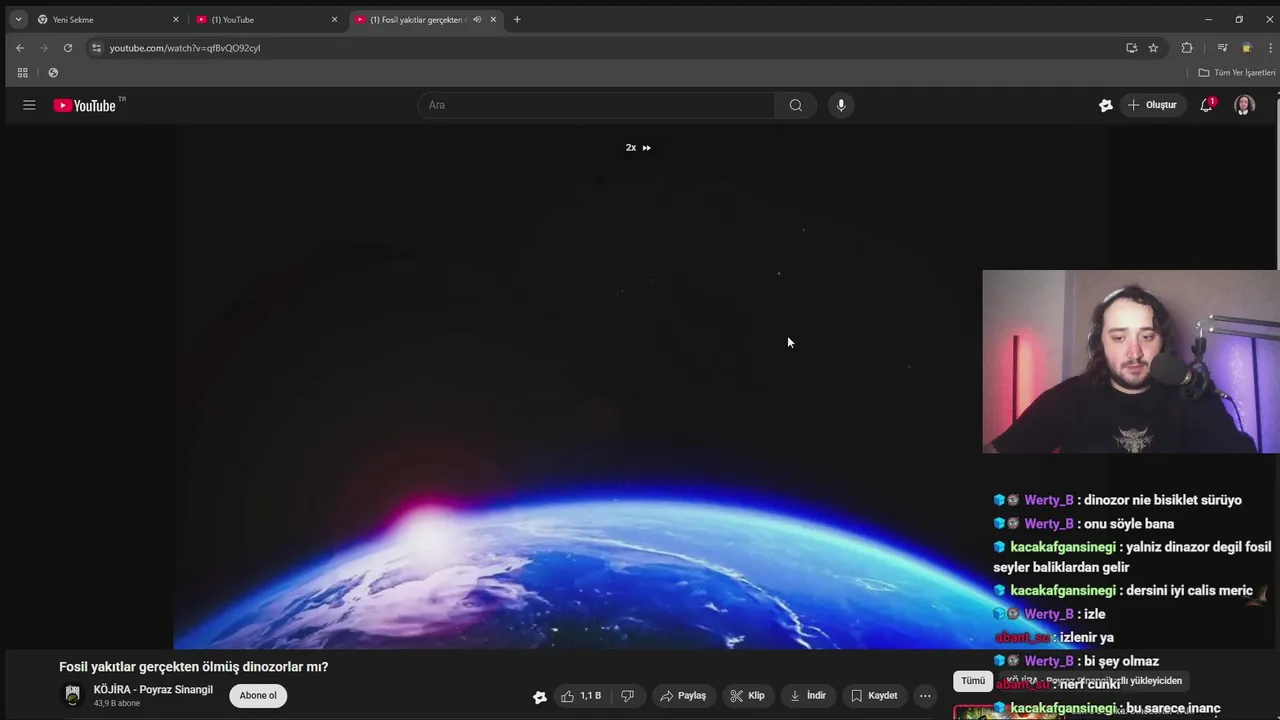Close the Fosil yakıtlar tab
Viewport: 1280px width, 720px height.
click(x=493, y=19)
